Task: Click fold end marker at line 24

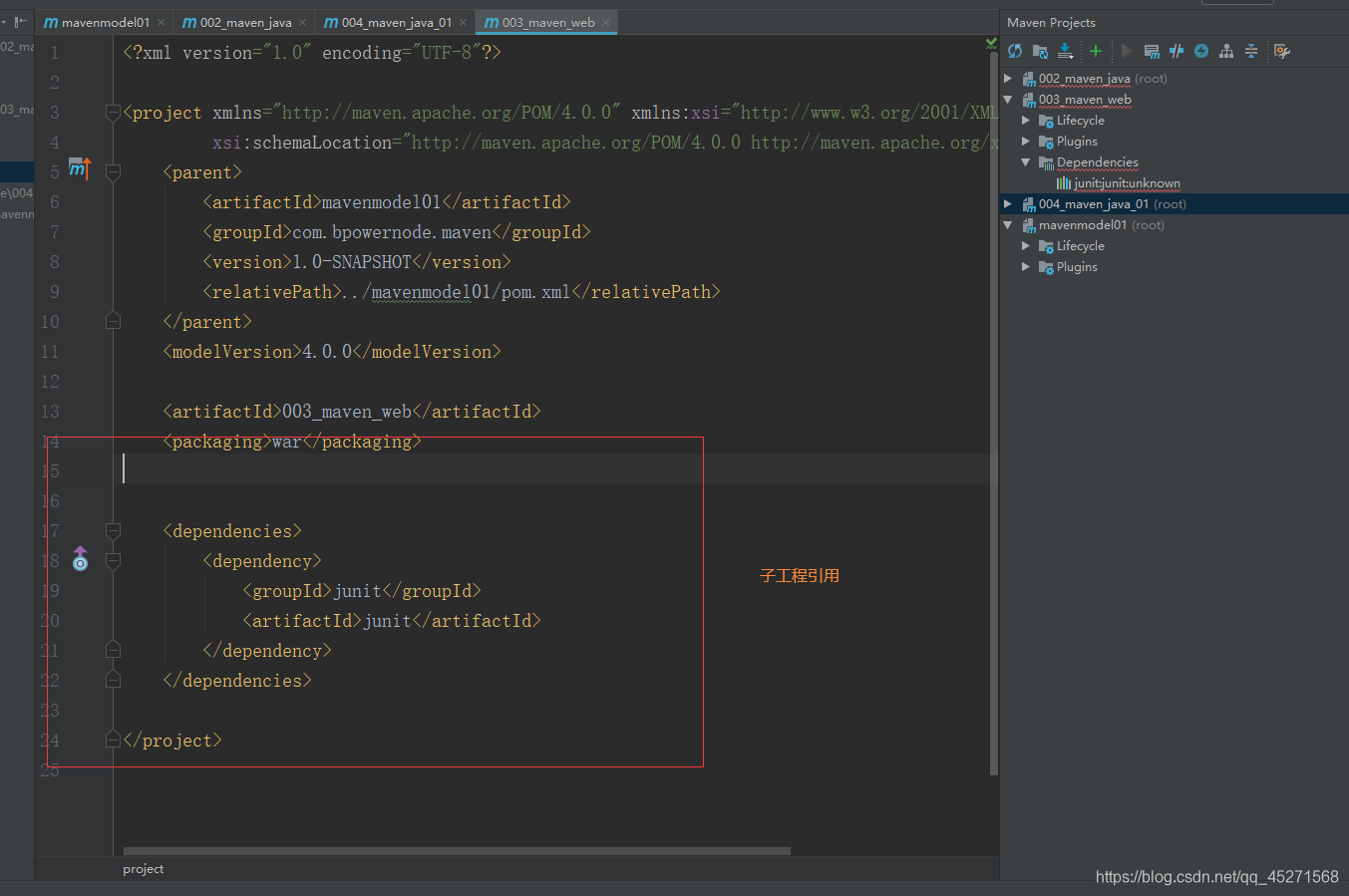Action: click(x=113, y=740)
